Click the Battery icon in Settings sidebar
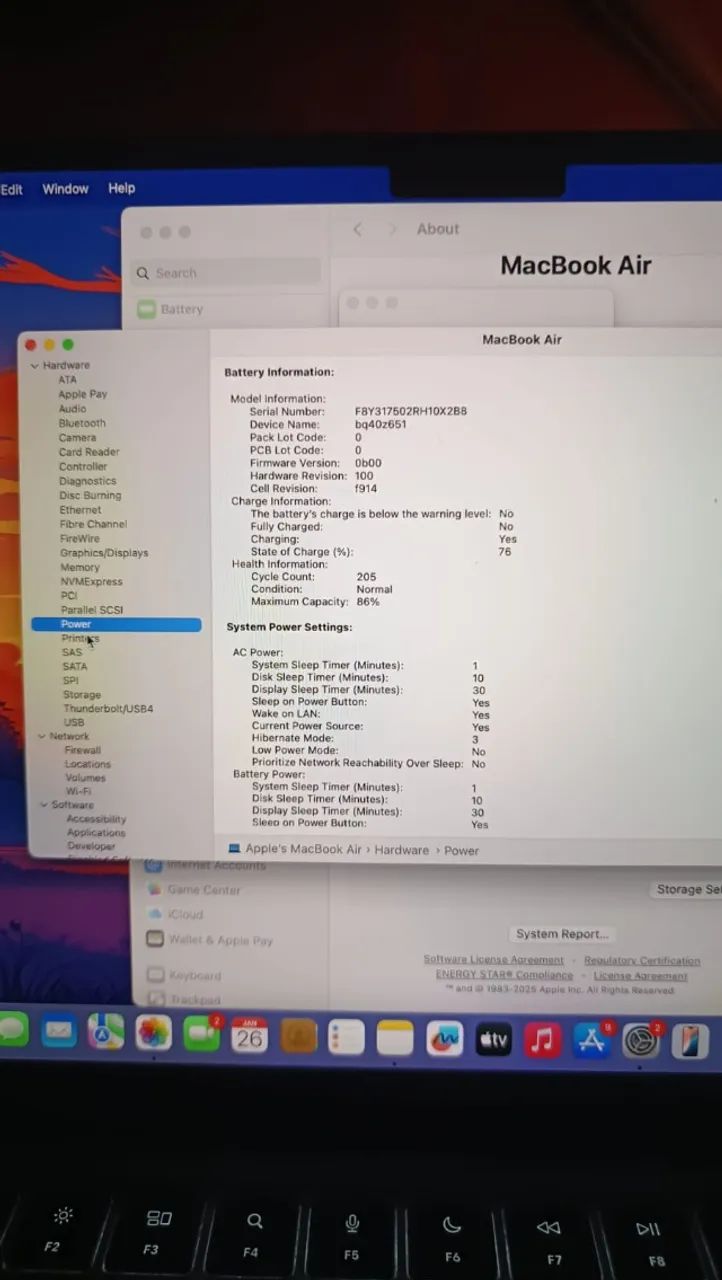The width and height of the screenshot is (722, 1280). tap(147, 309)
